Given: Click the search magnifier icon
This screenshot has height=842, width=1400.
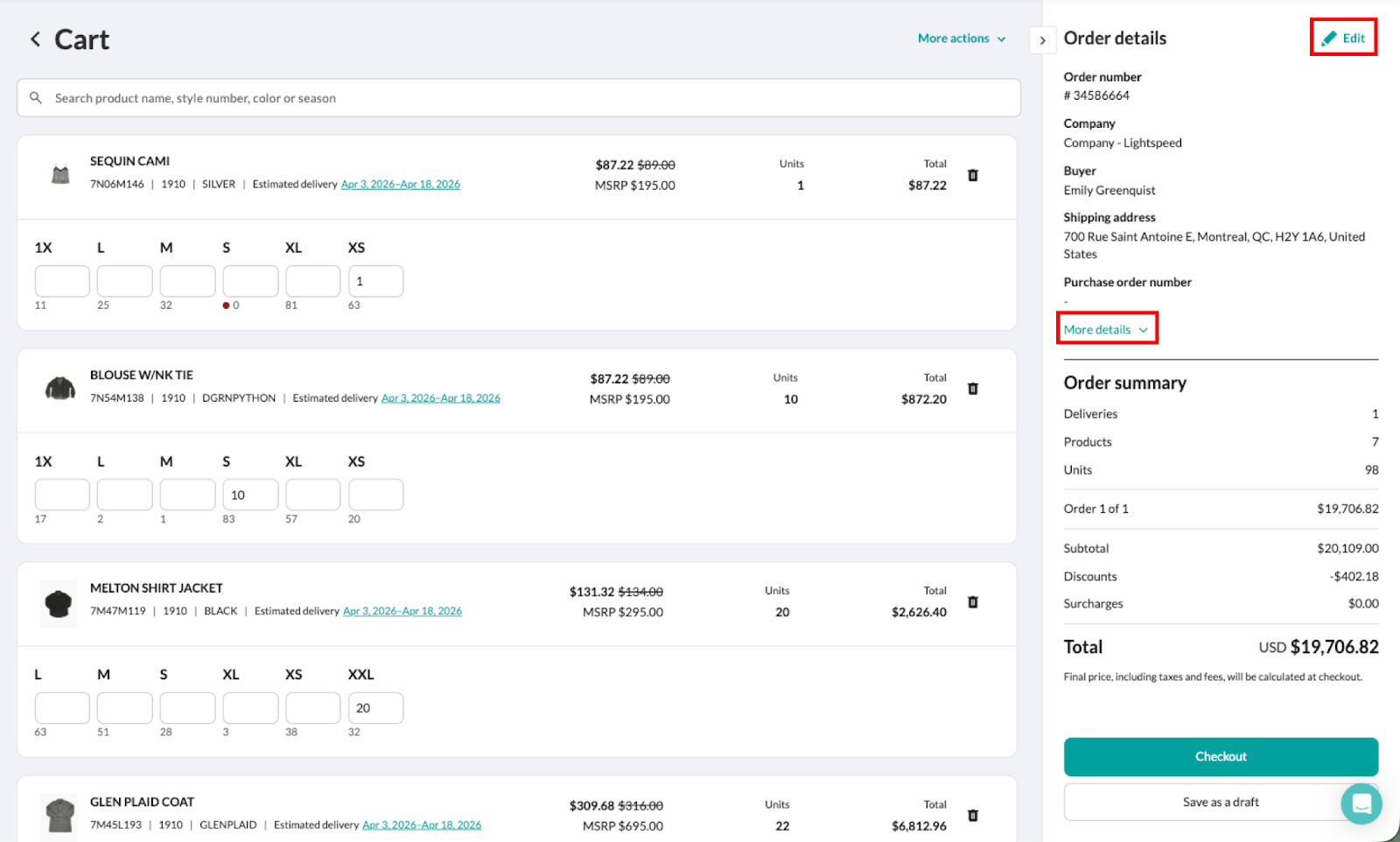Looking at the screenshot, I should click(x=36, y=97).
